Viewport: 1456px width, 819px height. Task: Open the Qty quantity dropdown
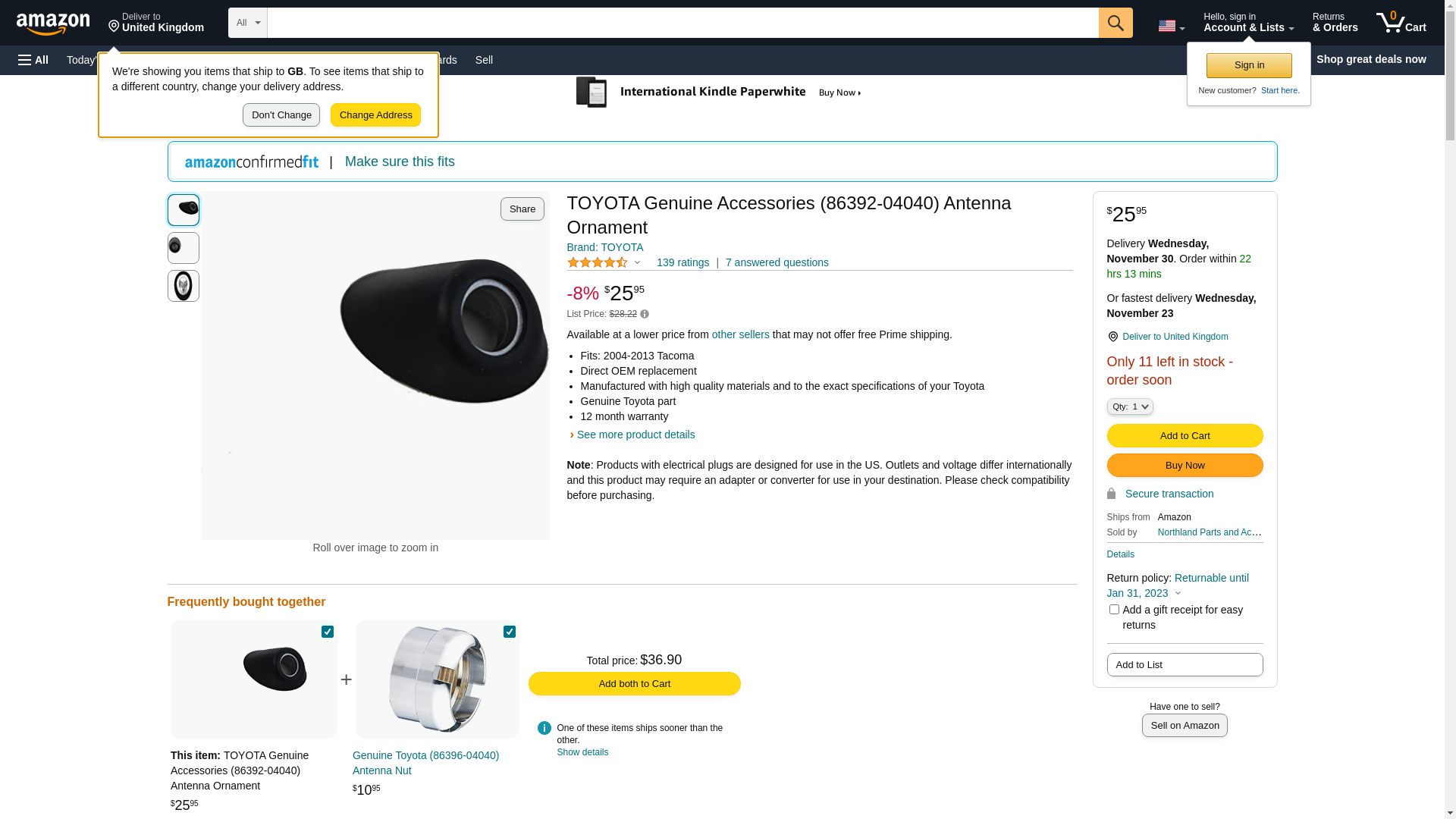[1130, 406]
